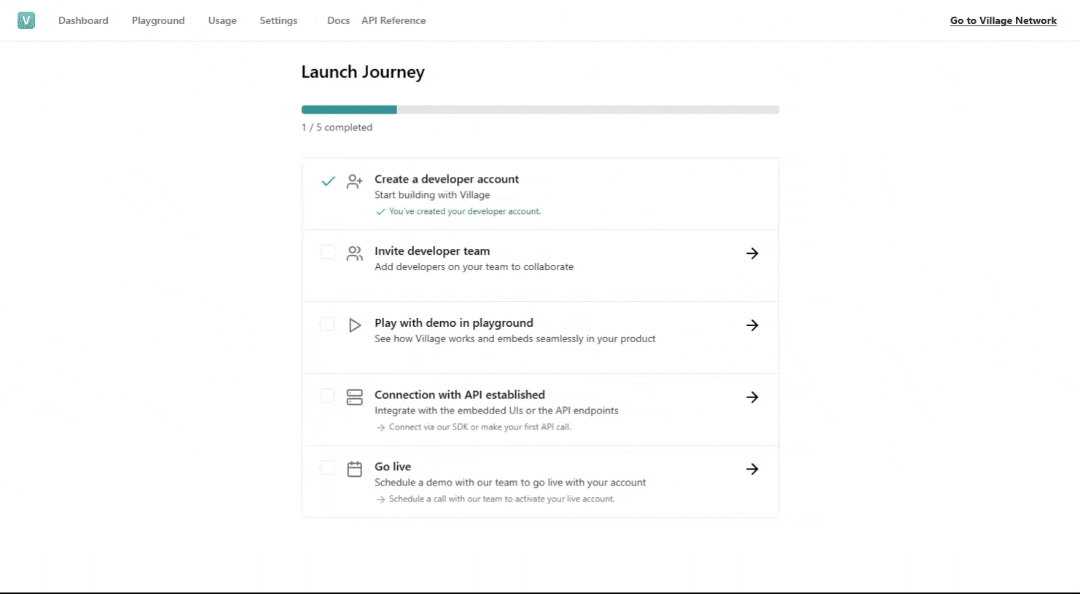Click the Village logo icon
Image resolution: width=1080 pixels, height=594 pixels.
coord(26,20)
